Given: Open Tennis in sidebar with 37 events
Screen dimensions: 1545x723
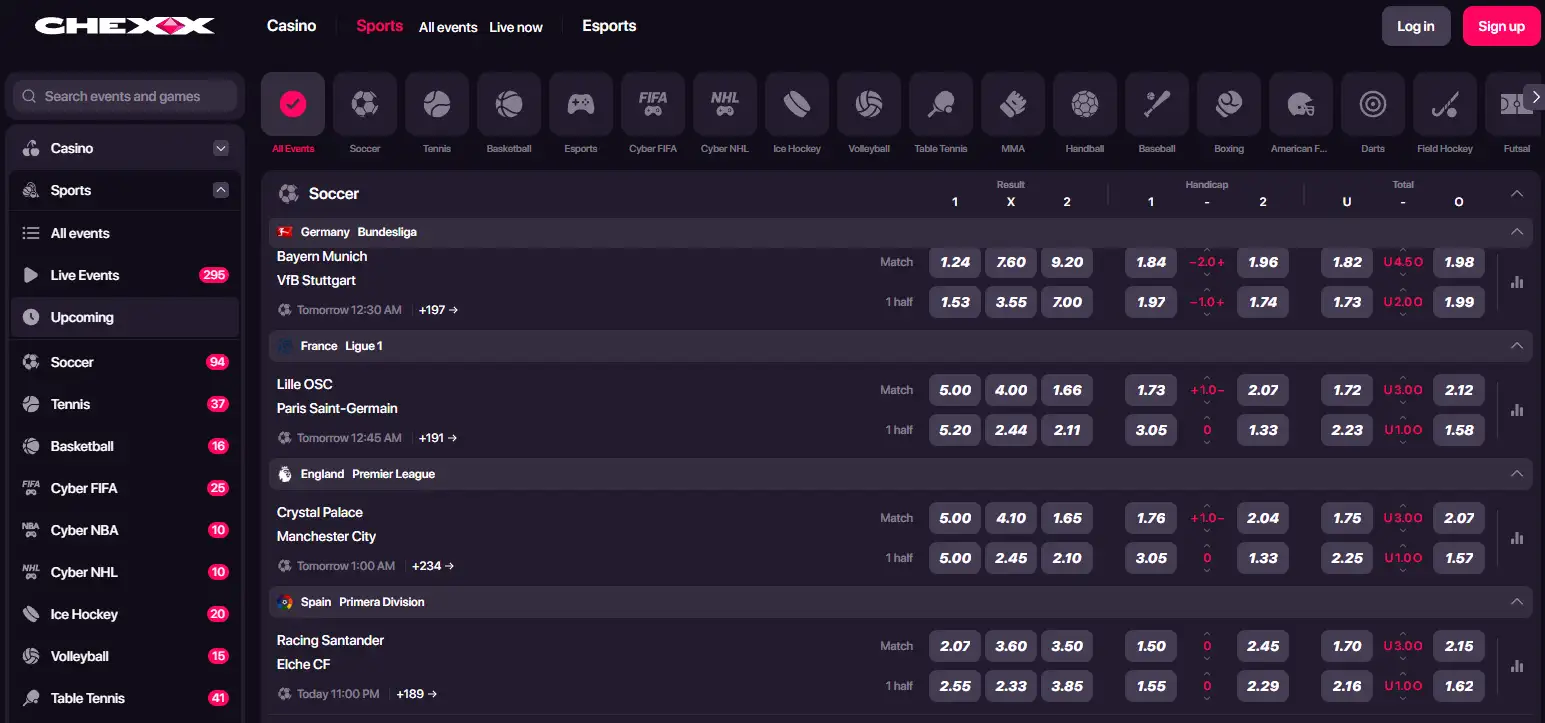Looking at the screenshot, I should click(x=125, y=404).
